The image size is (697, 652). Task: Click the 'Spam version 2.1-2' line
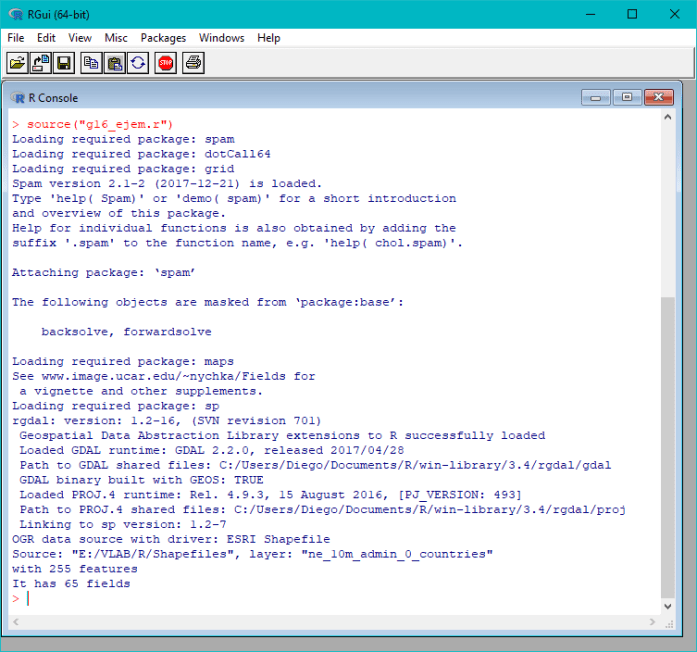click(167, 184)
